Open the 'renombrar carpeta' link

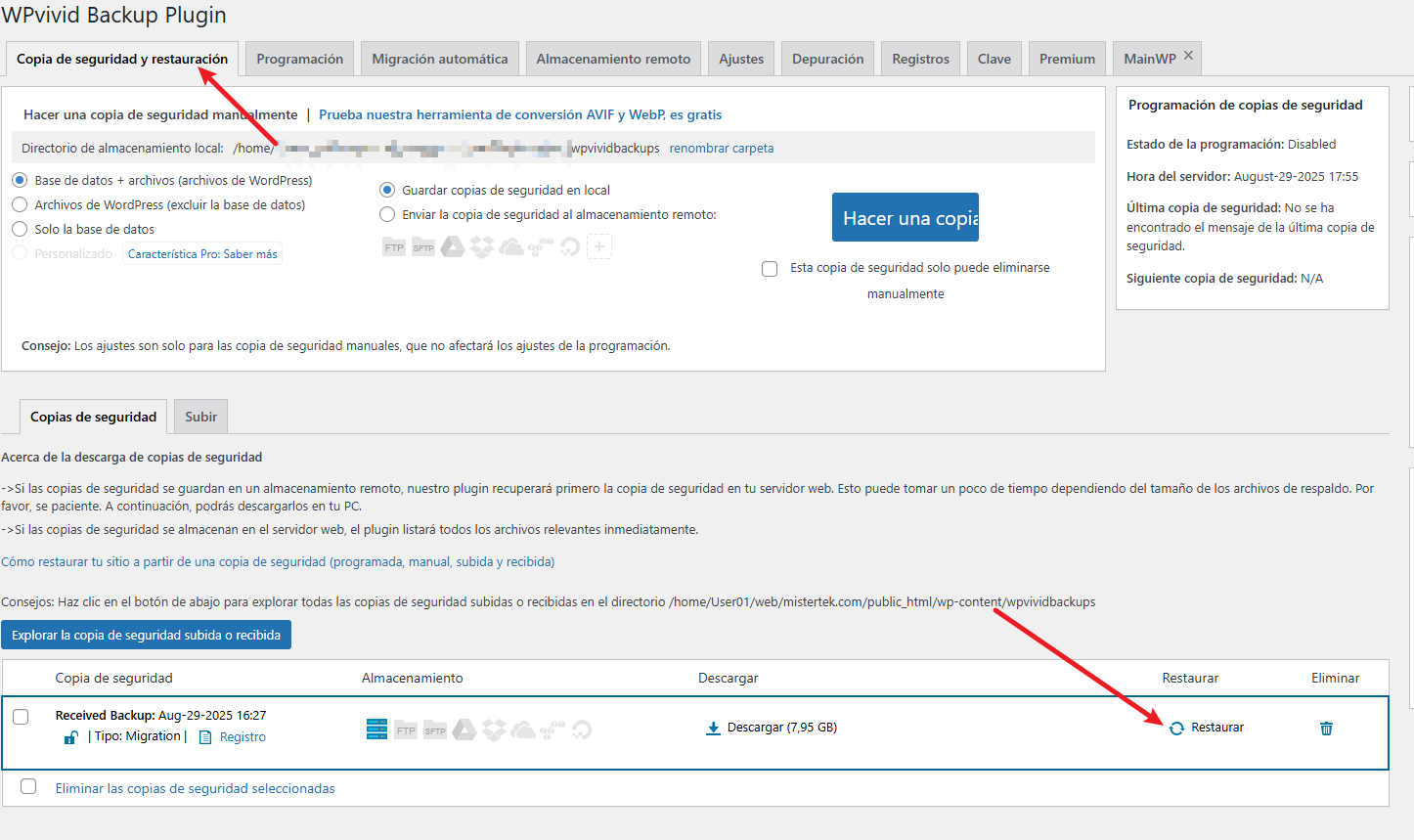721,149
